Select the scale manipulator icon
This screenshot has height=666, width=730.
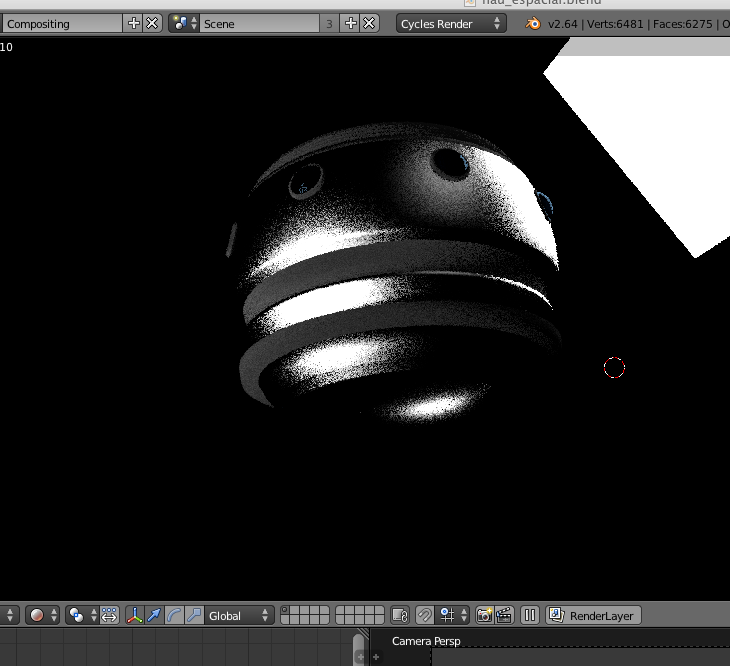point(193,615)
